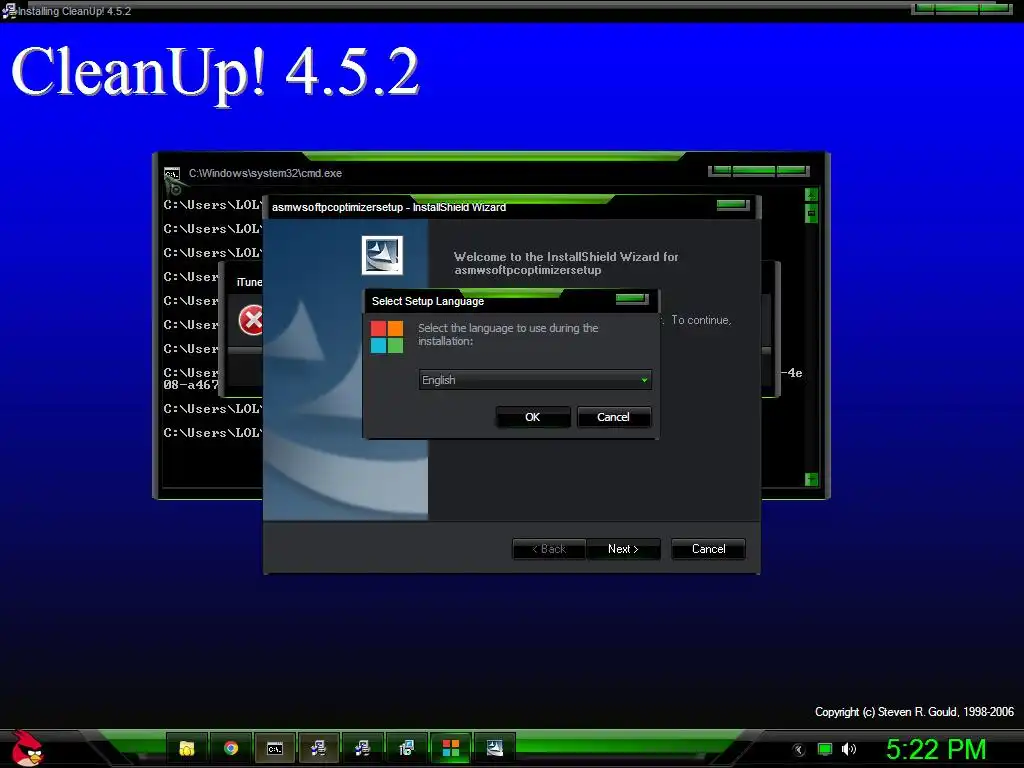Click the Angry Birds start button
Viewport: 1024px width, 768px height.
tap(28, 748)
